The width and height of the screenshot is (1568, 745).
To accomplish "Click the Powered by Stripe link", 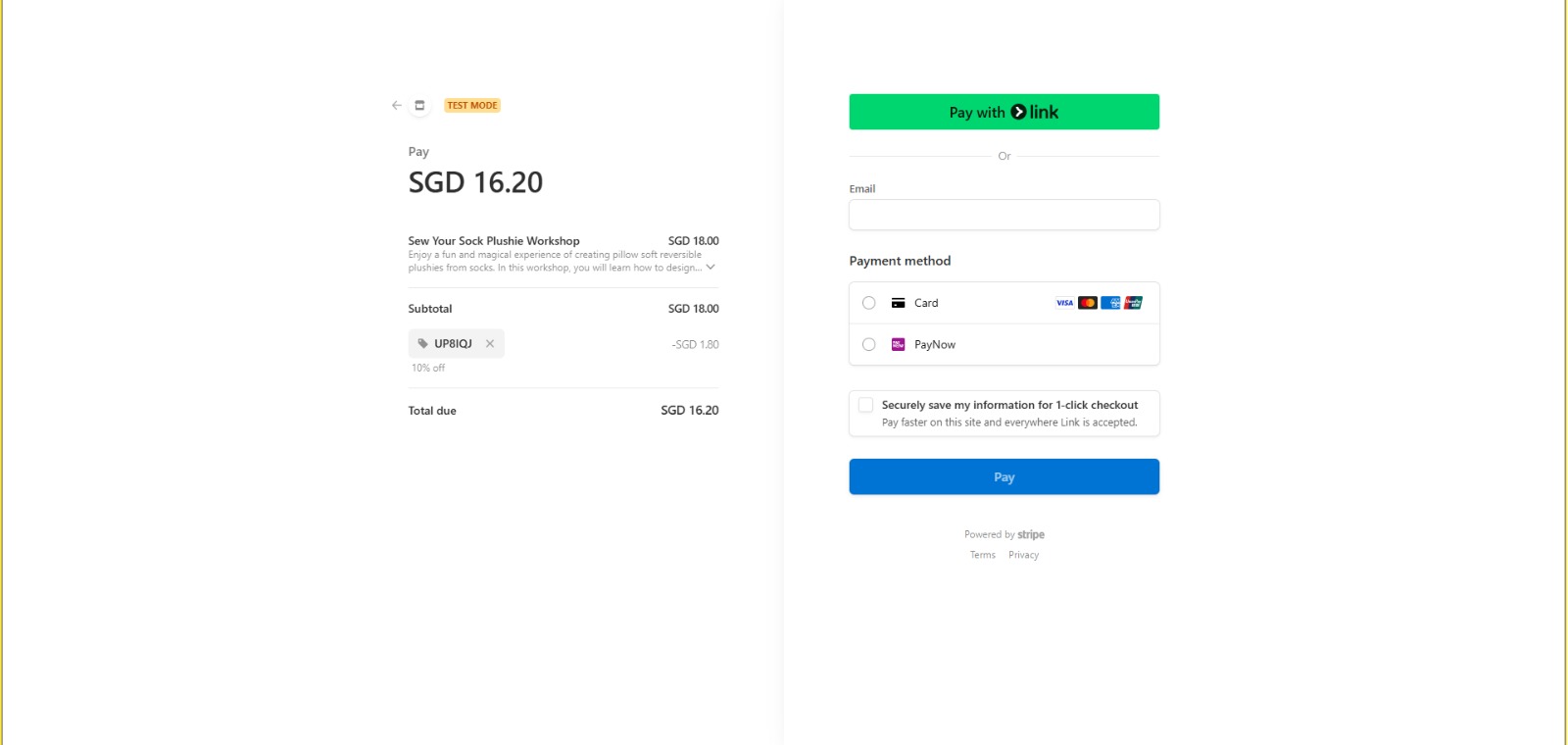I will (1004, 534).
